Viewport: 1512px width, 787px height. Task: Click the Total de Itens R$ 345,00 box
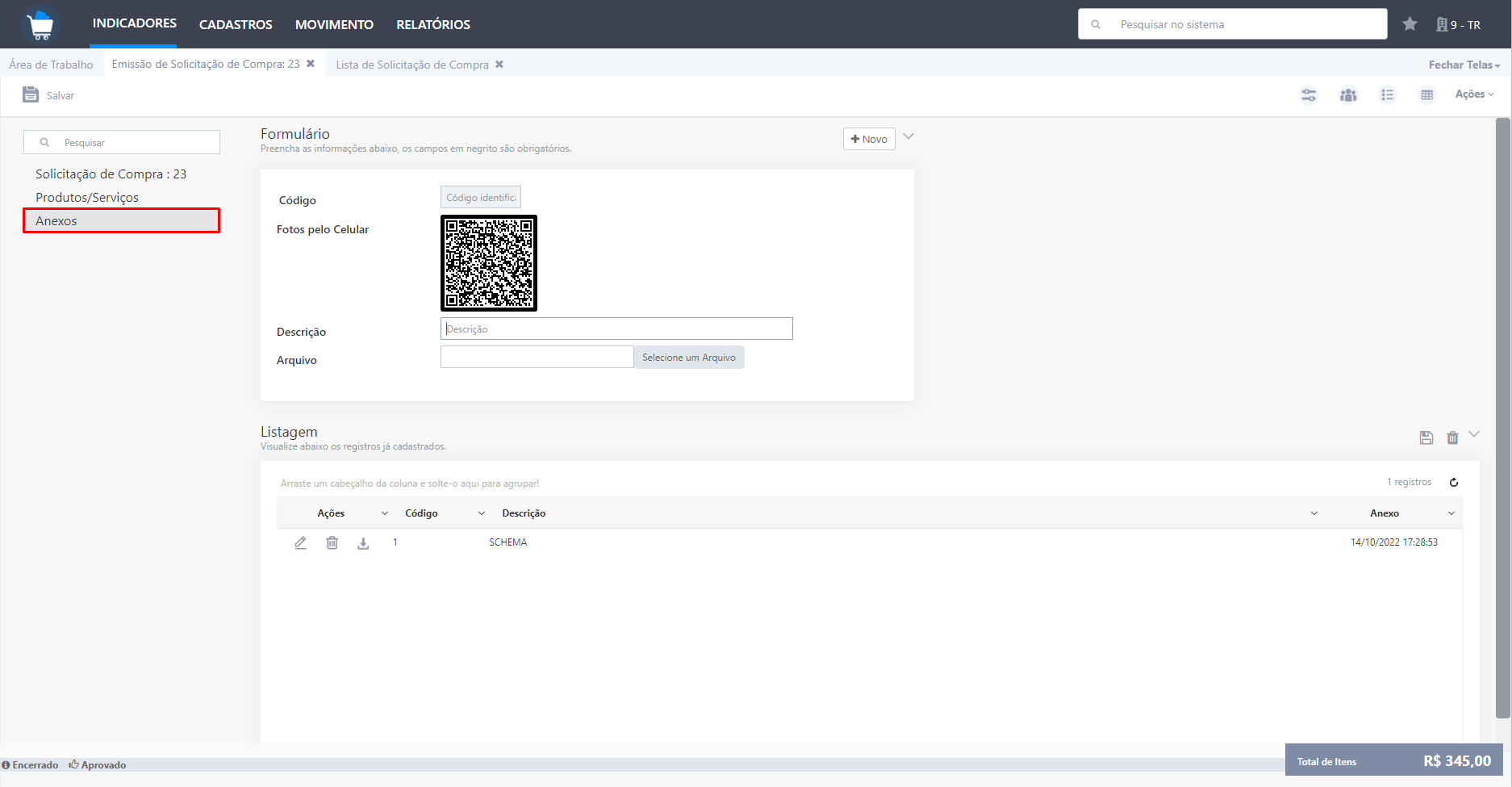tap(1393, 760)
